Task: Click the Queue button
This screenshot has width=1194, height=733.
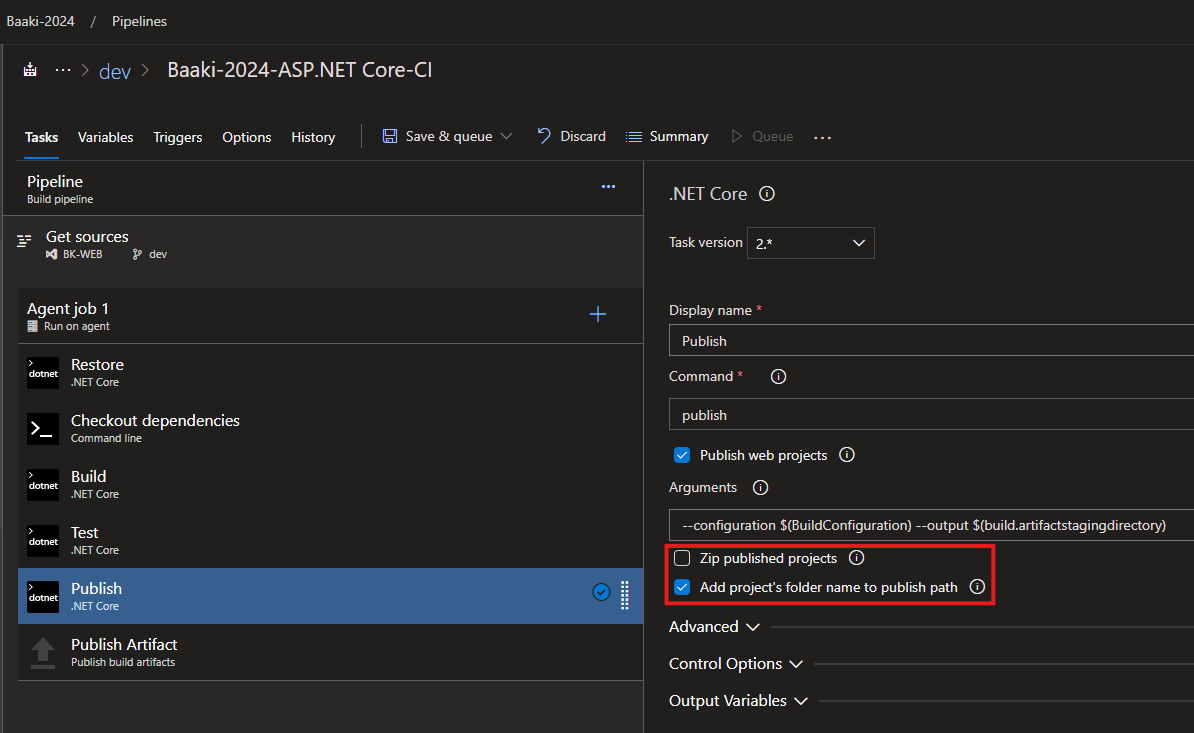Action: (761, 136)
